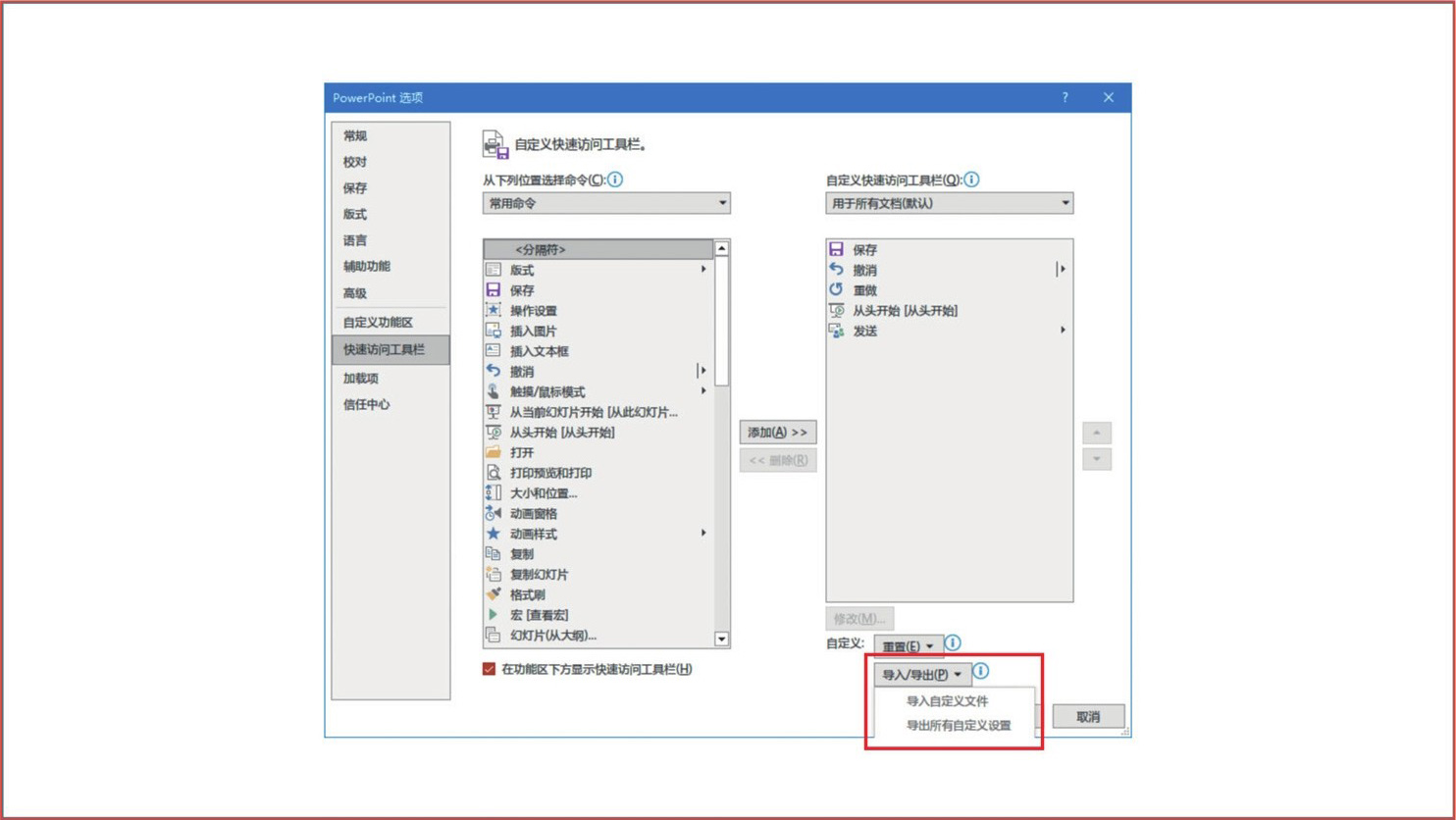
Task: Click the Animation Pane (动画窗格) icon
Action: 494,513
